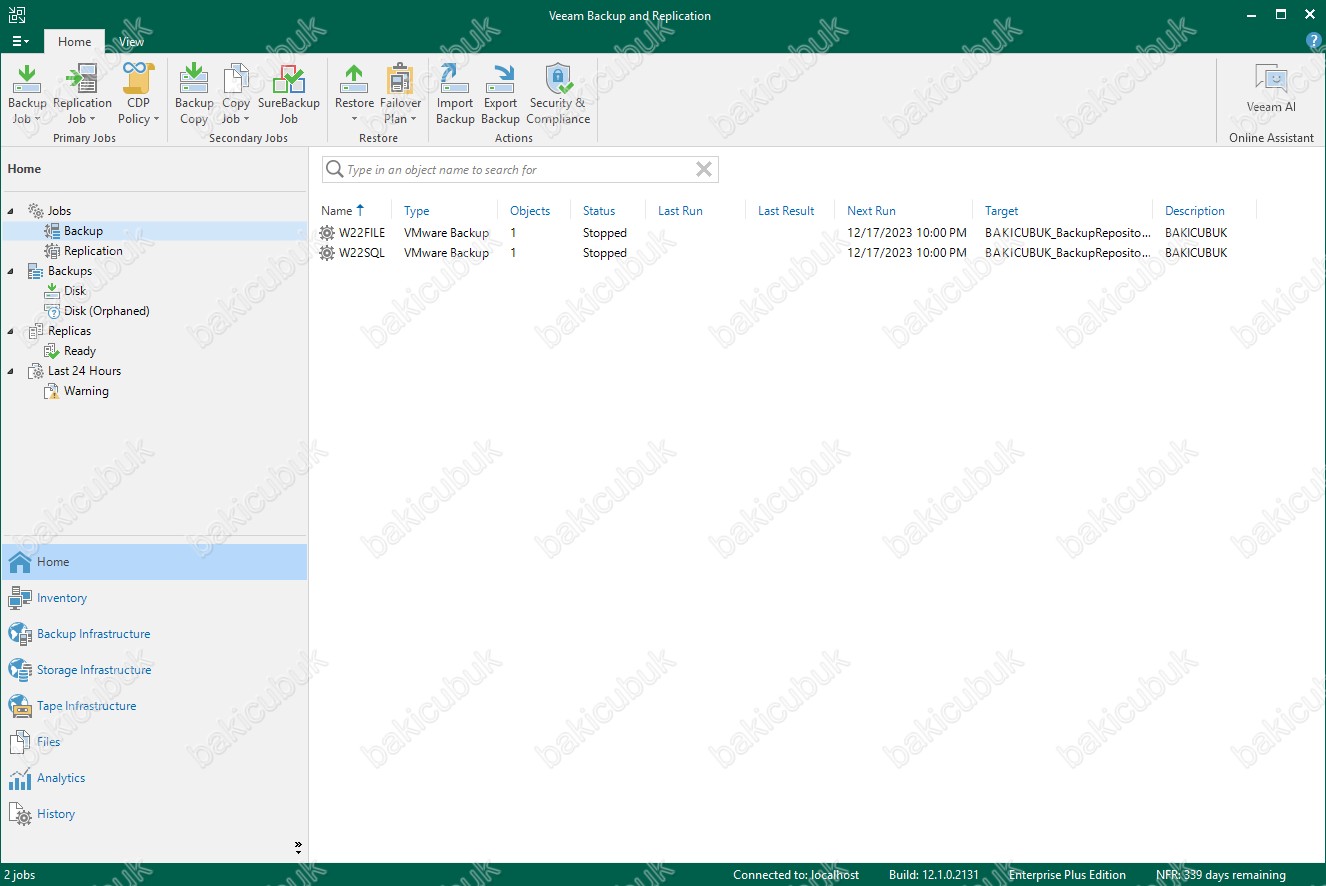Click the Stopped status of W22SQL
This screenshot has width=1326, height=886.
(x=605, y=253)
